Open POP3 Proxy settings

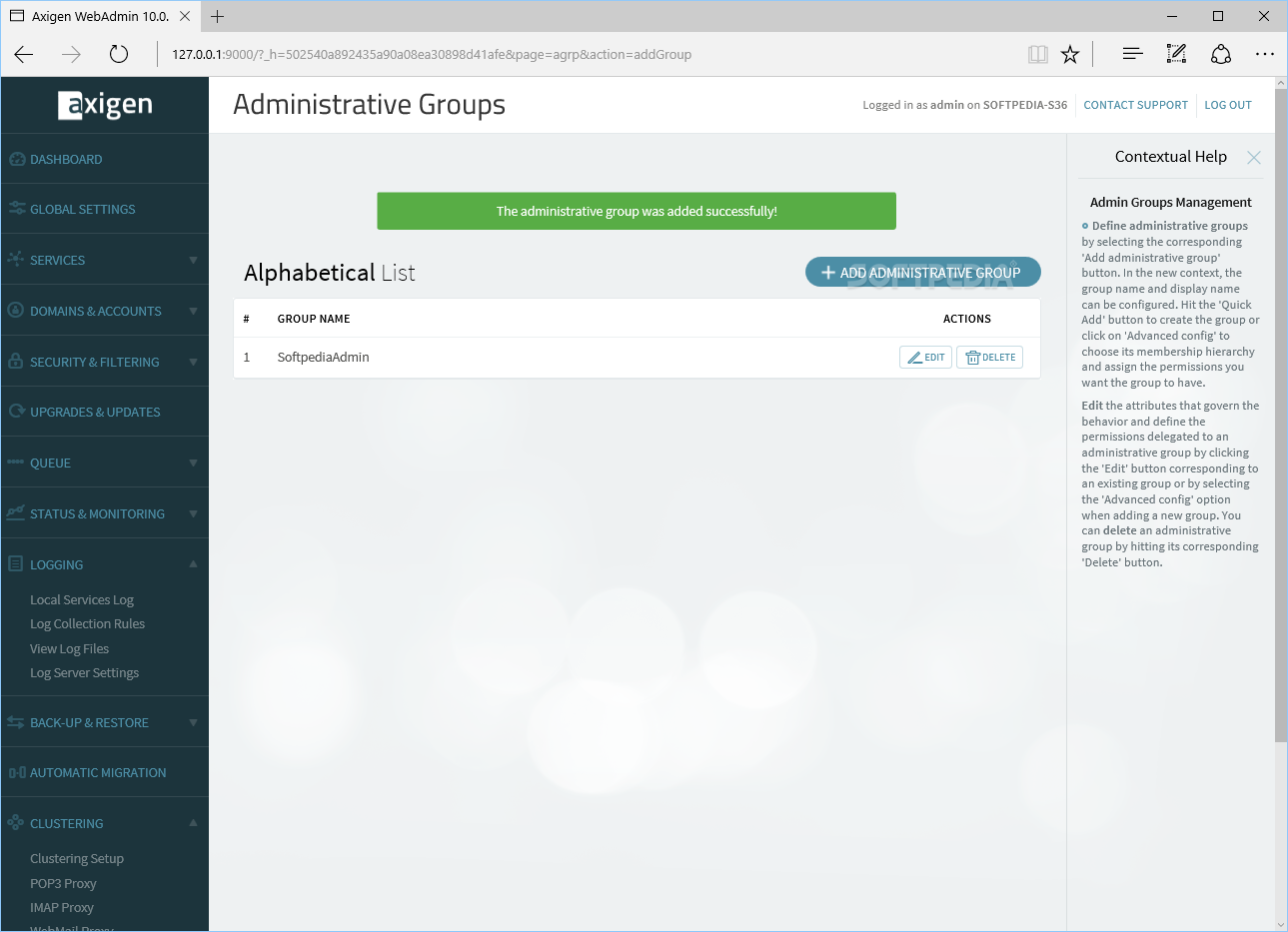point(63,883)
